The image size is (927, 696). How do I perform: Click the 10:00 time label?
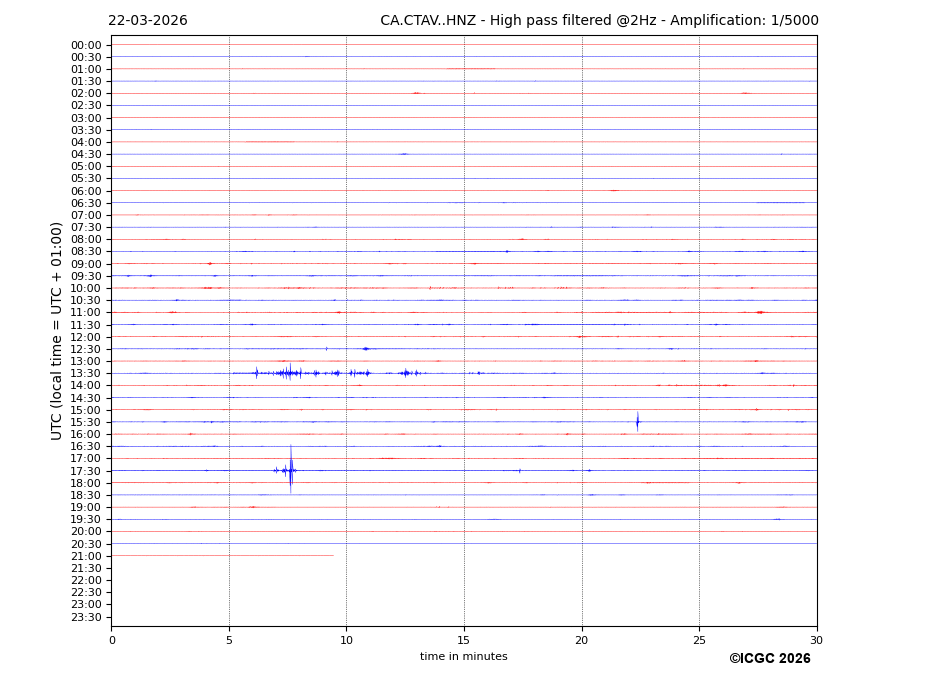86,288
